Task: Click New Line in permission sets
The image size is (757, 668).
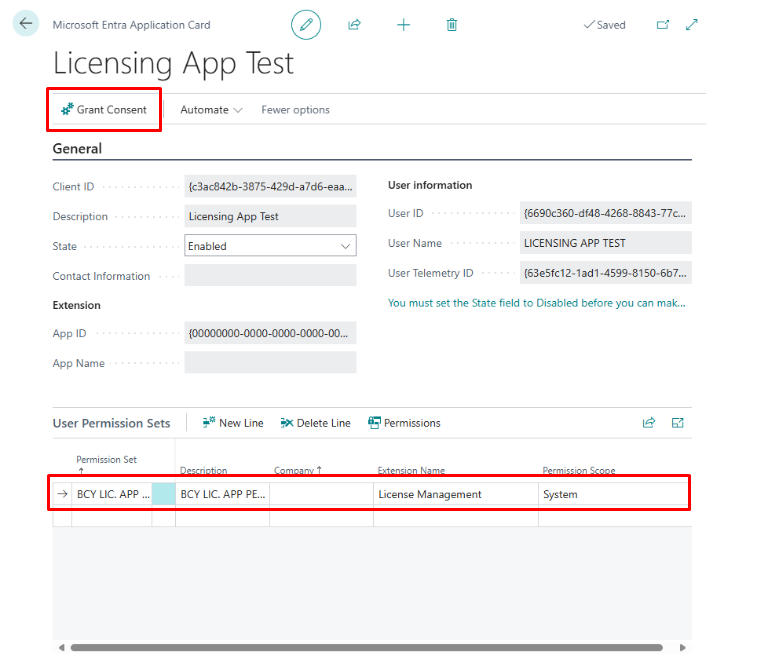Action: coord(233,423)
